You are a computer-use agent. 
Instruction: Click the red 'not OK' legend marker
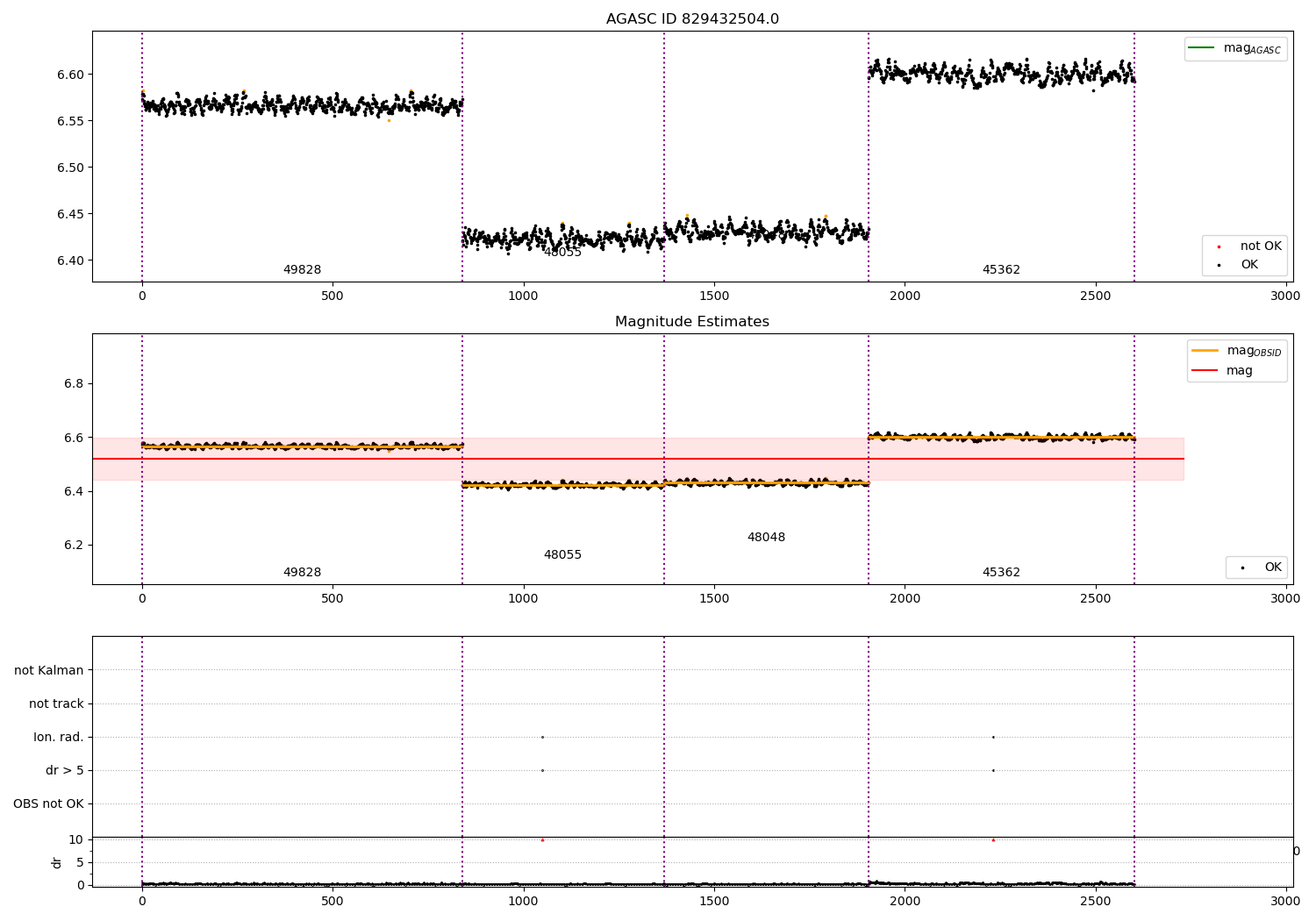coord(1219,246)
